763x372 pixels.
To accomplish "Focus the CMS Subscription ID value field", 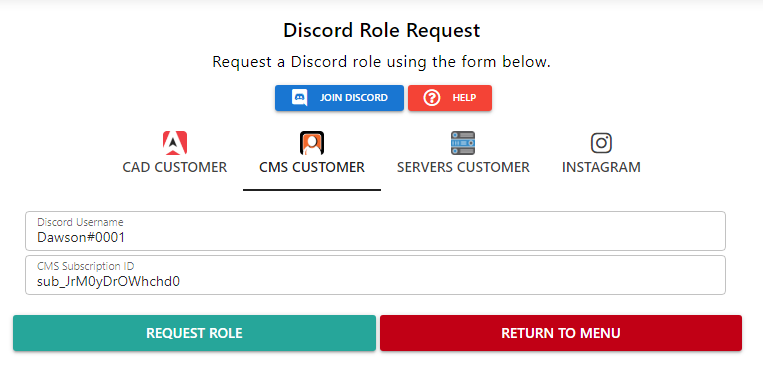I will coord(375,275).
